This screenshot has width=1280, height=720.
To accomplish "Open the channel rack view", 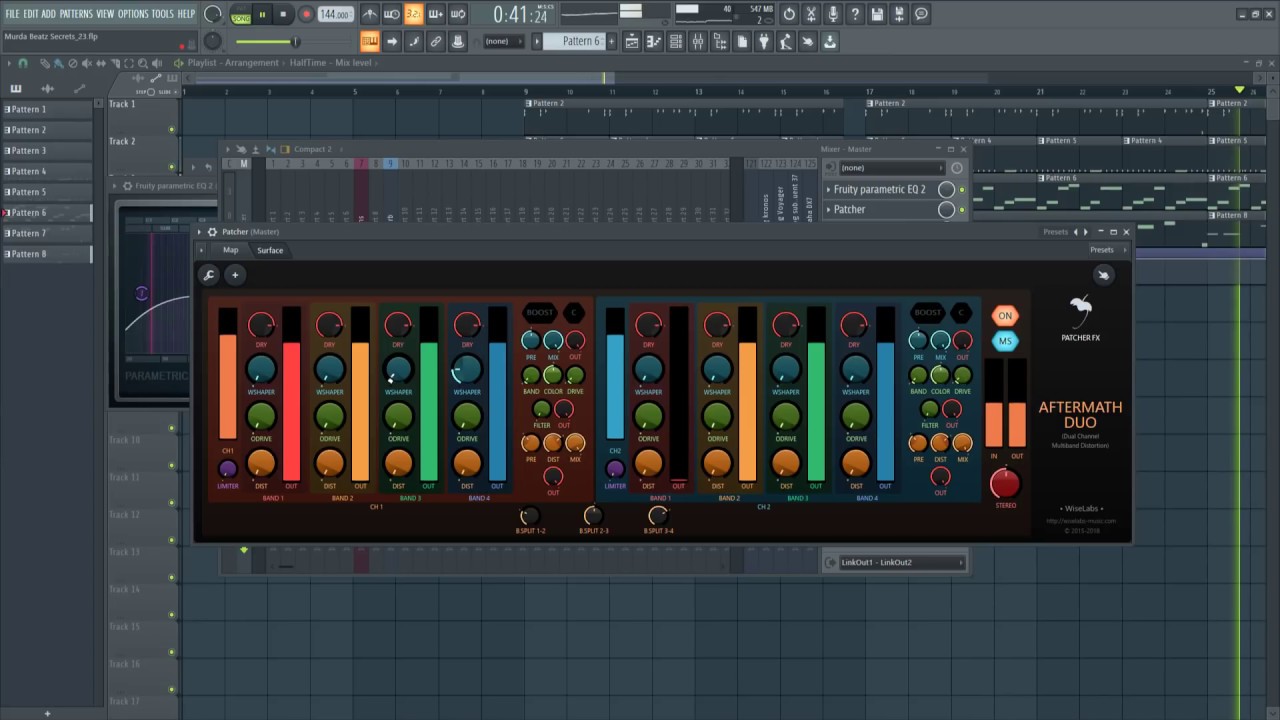I will coord(676,41).
